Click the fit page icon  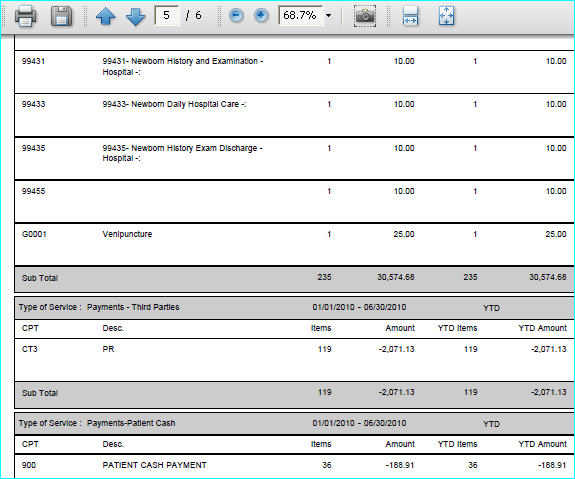pos(446,16)
